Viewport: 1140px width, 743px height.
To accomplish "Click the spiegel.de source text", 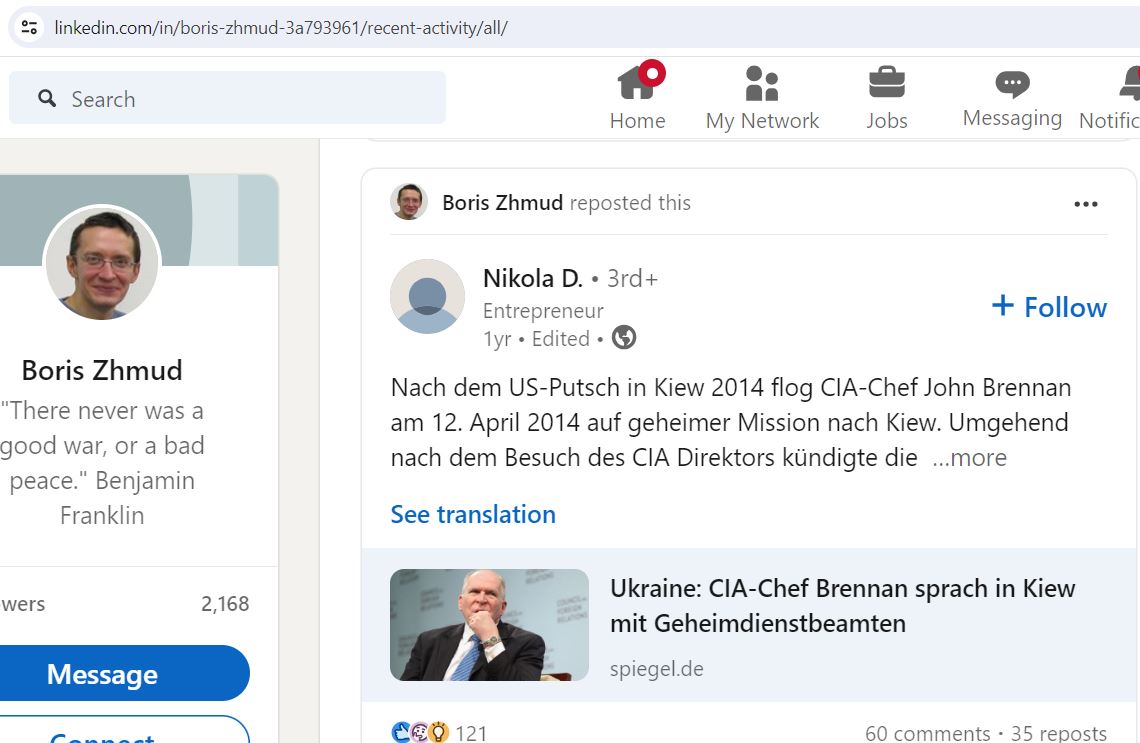I will pyautogui.click(x=657, y=669).
